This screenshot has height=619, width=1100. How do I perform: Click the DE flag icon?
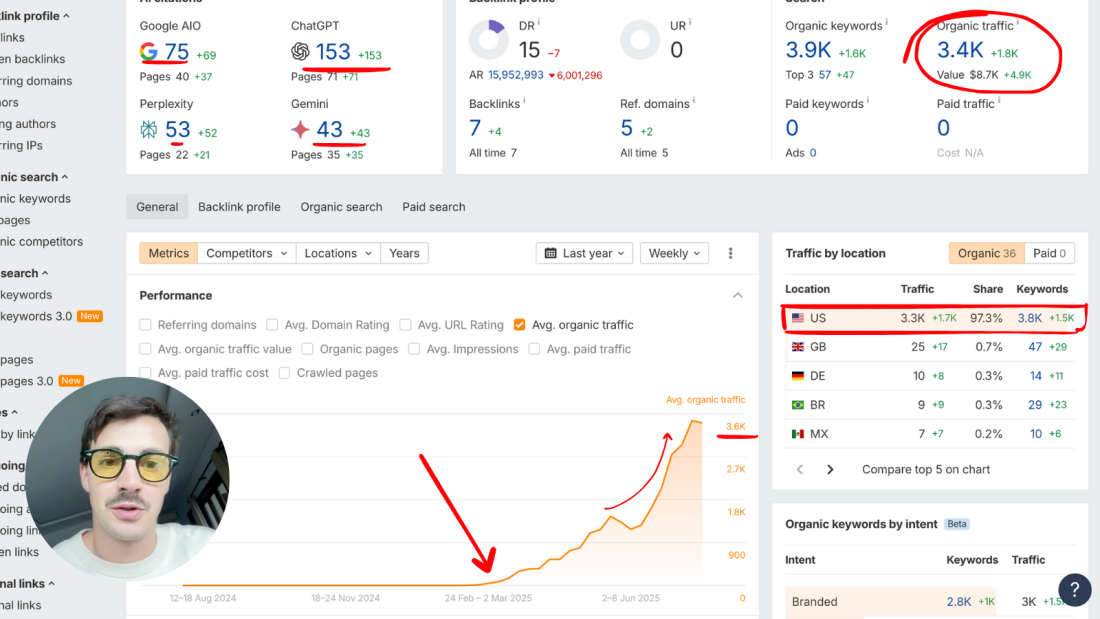pos(798,375)
